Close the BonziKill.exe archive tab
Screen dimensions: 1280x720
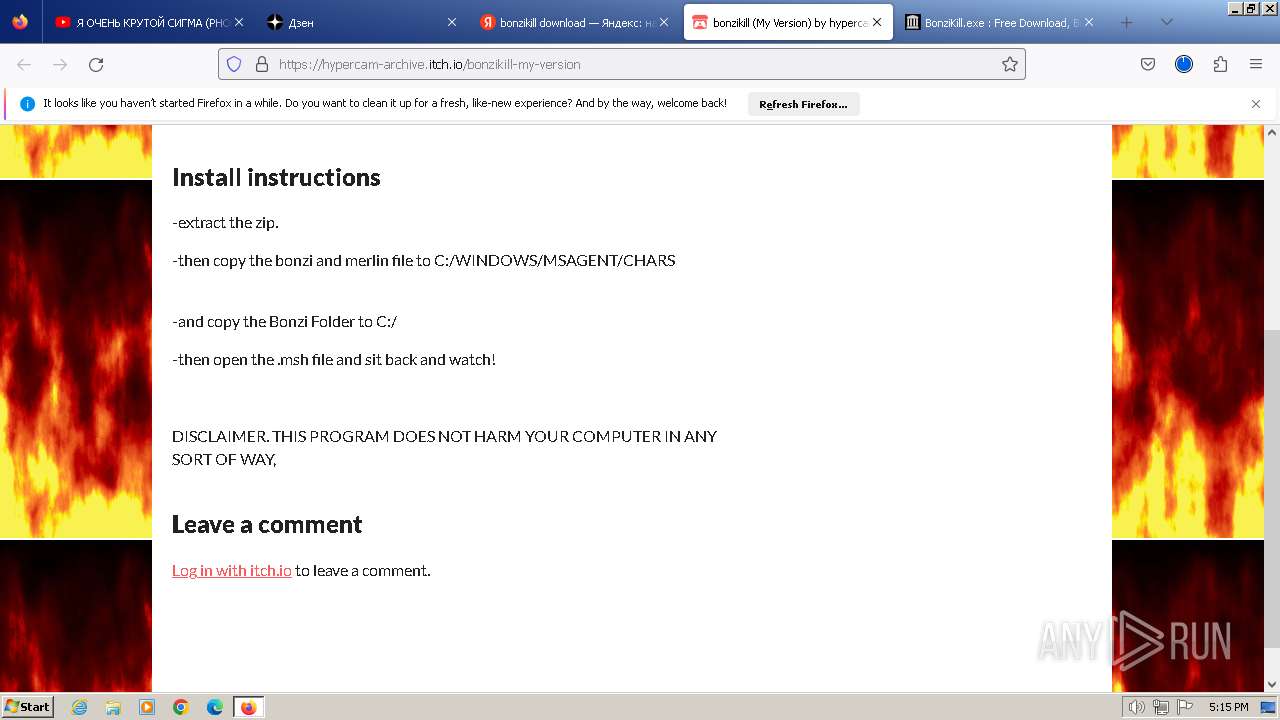tap(1089, 22)
